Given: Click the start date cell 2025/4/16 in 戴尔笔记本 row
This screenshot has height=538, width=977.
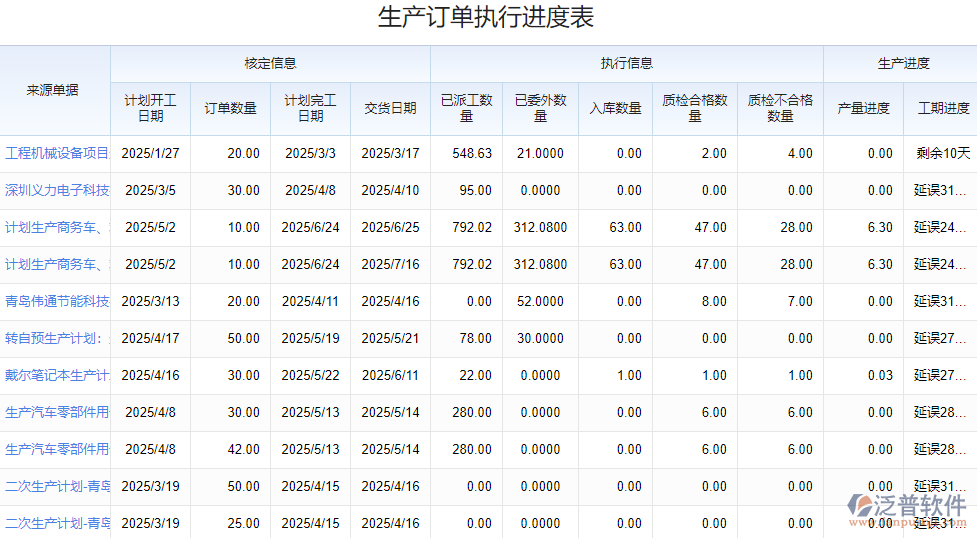Looking at the screenshot, I should pos(150,375).
